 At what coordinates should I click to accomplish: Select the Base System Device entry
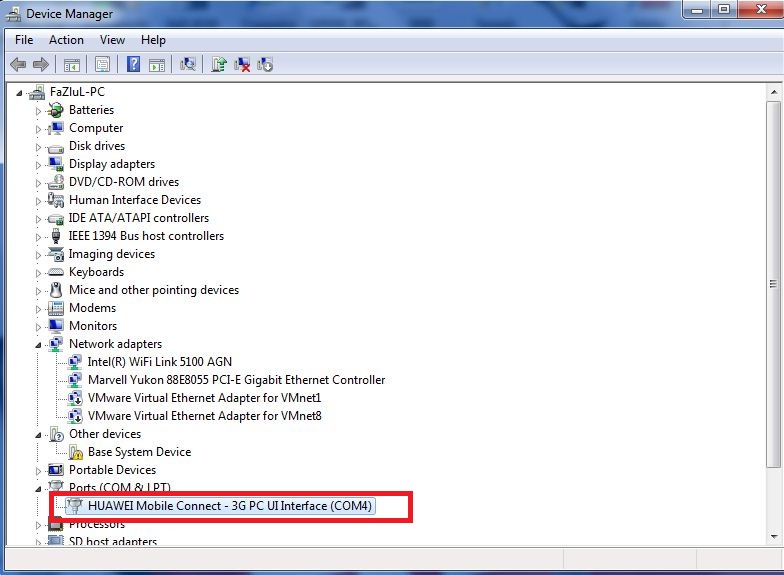(140, 452)
